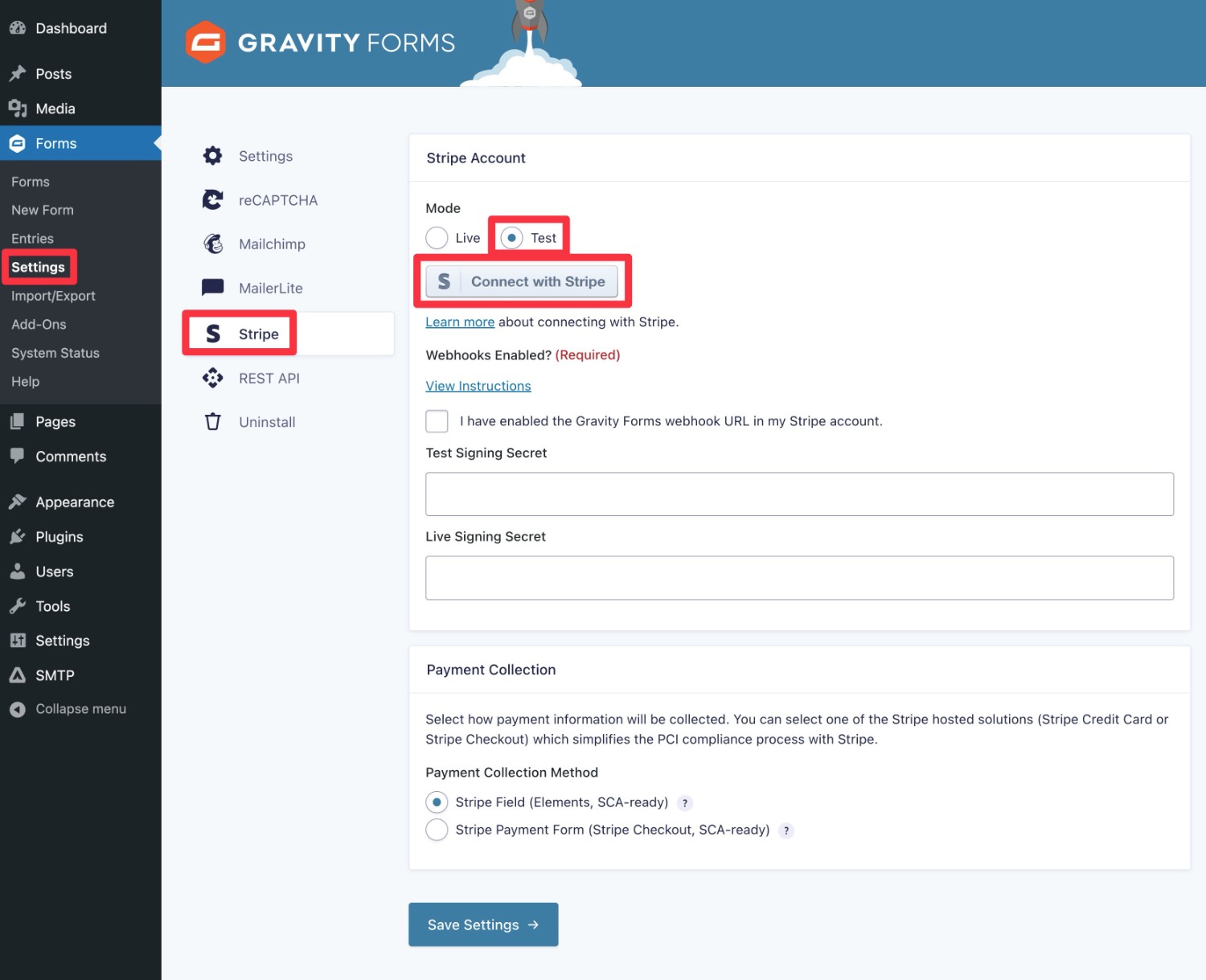
Task: Click the Uninstall trash icon
Action: (212, 421)
